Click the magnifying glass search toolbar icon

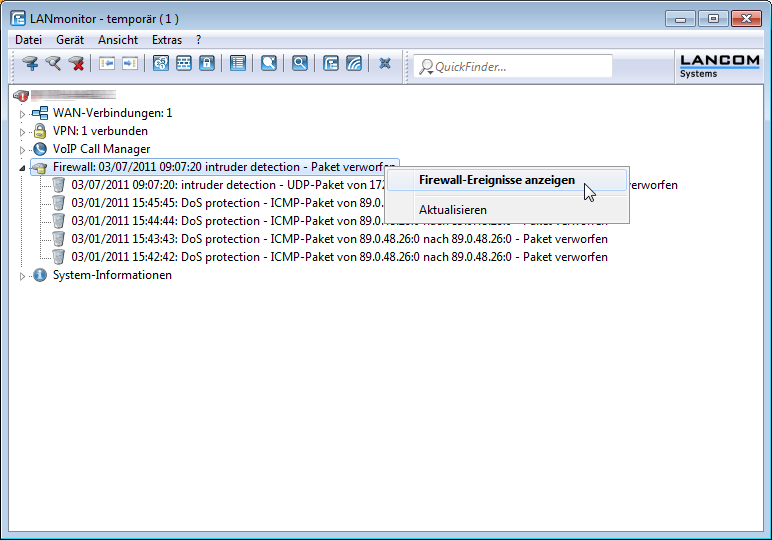(299, 64)
